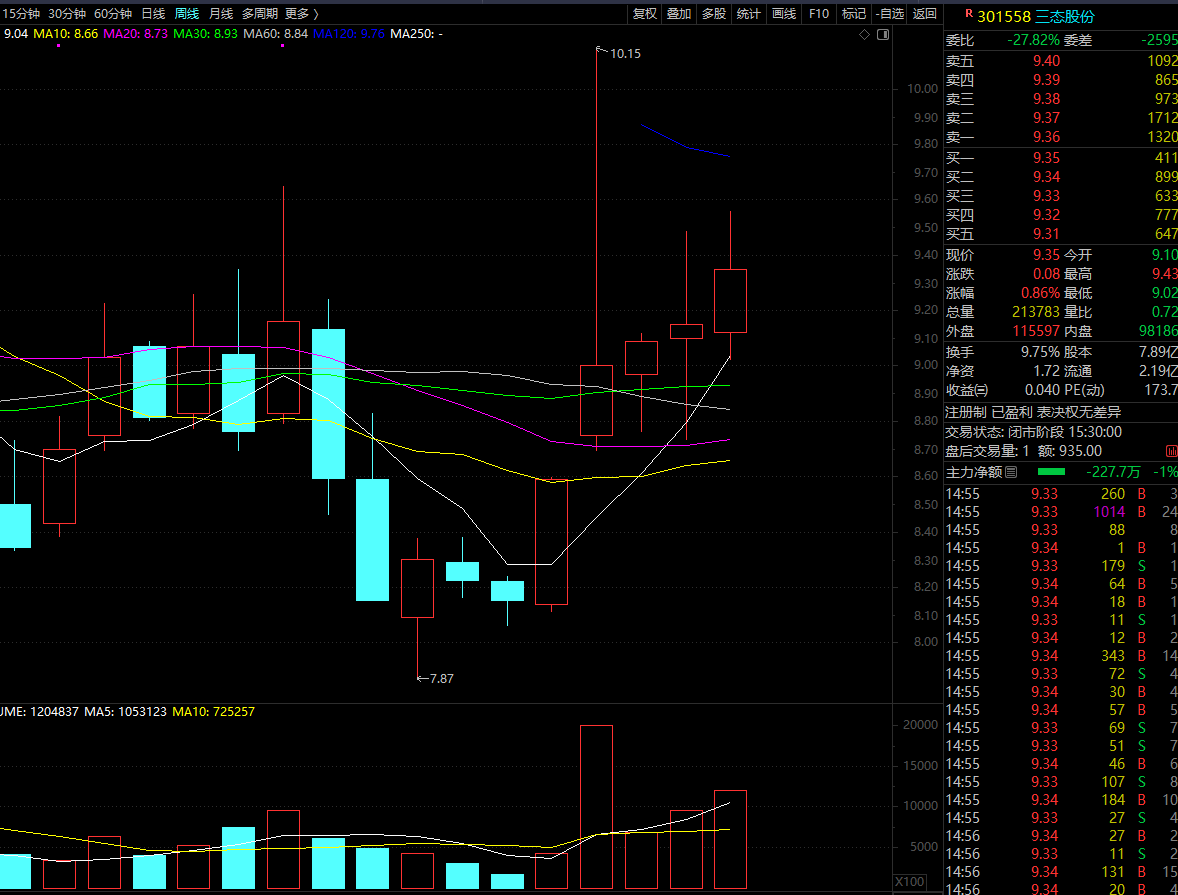Click the 标记 mark button
The height and width of the screenshot is (895, 1178).
point(853,14)
